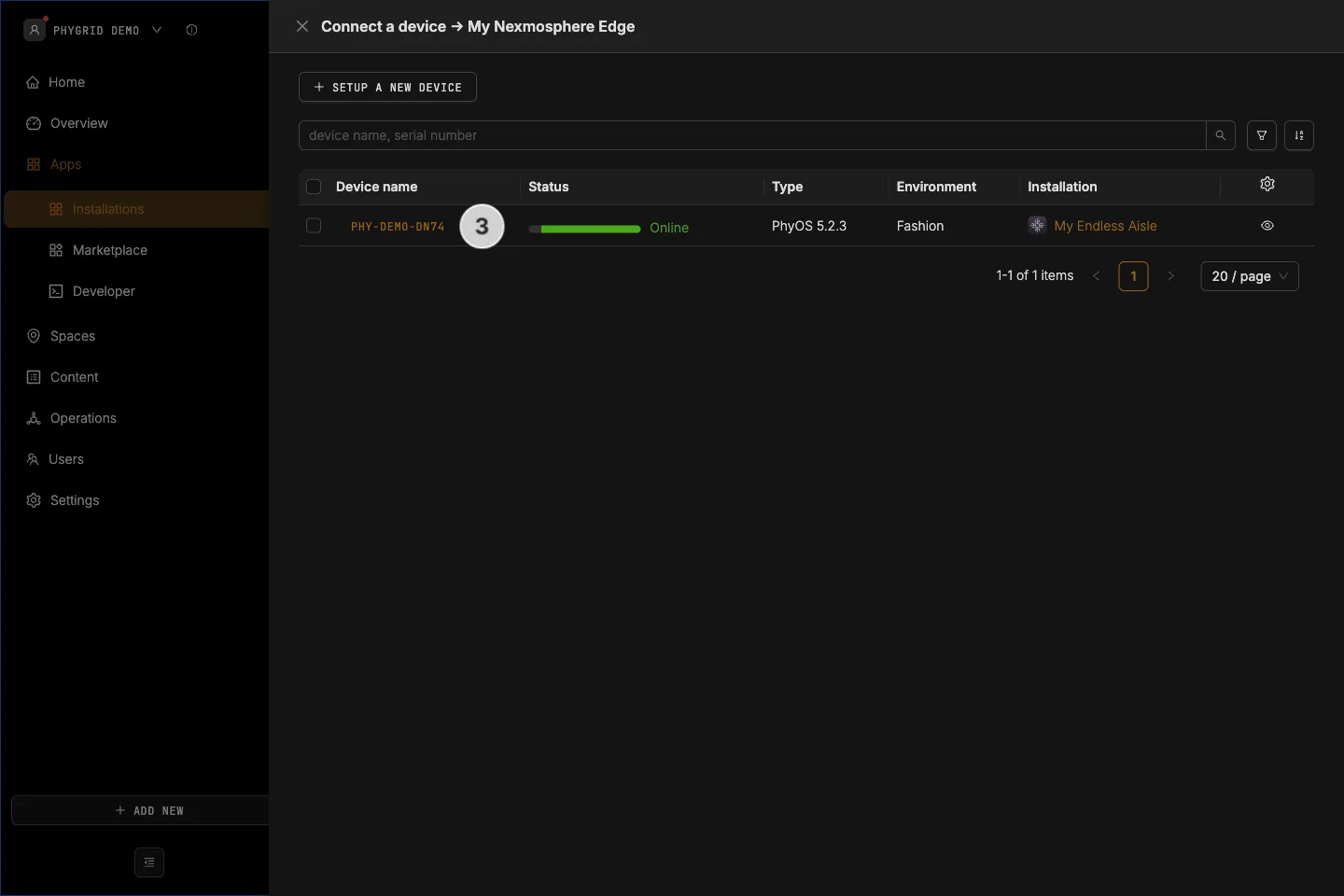Image resolution: width=1344 pixels, height=896 pixels.
Task: Click the previous page arrow
Action: coord(1096,276)
